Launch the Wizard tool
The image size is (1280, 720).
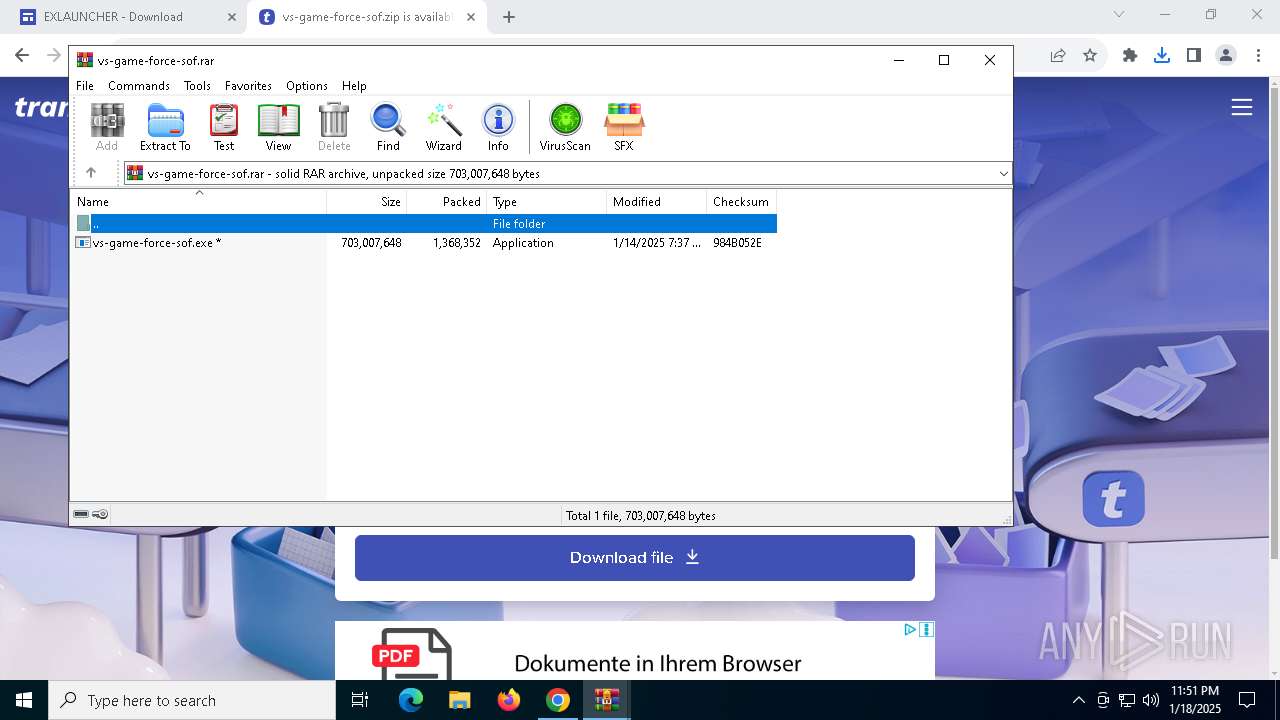pos(444,127)
